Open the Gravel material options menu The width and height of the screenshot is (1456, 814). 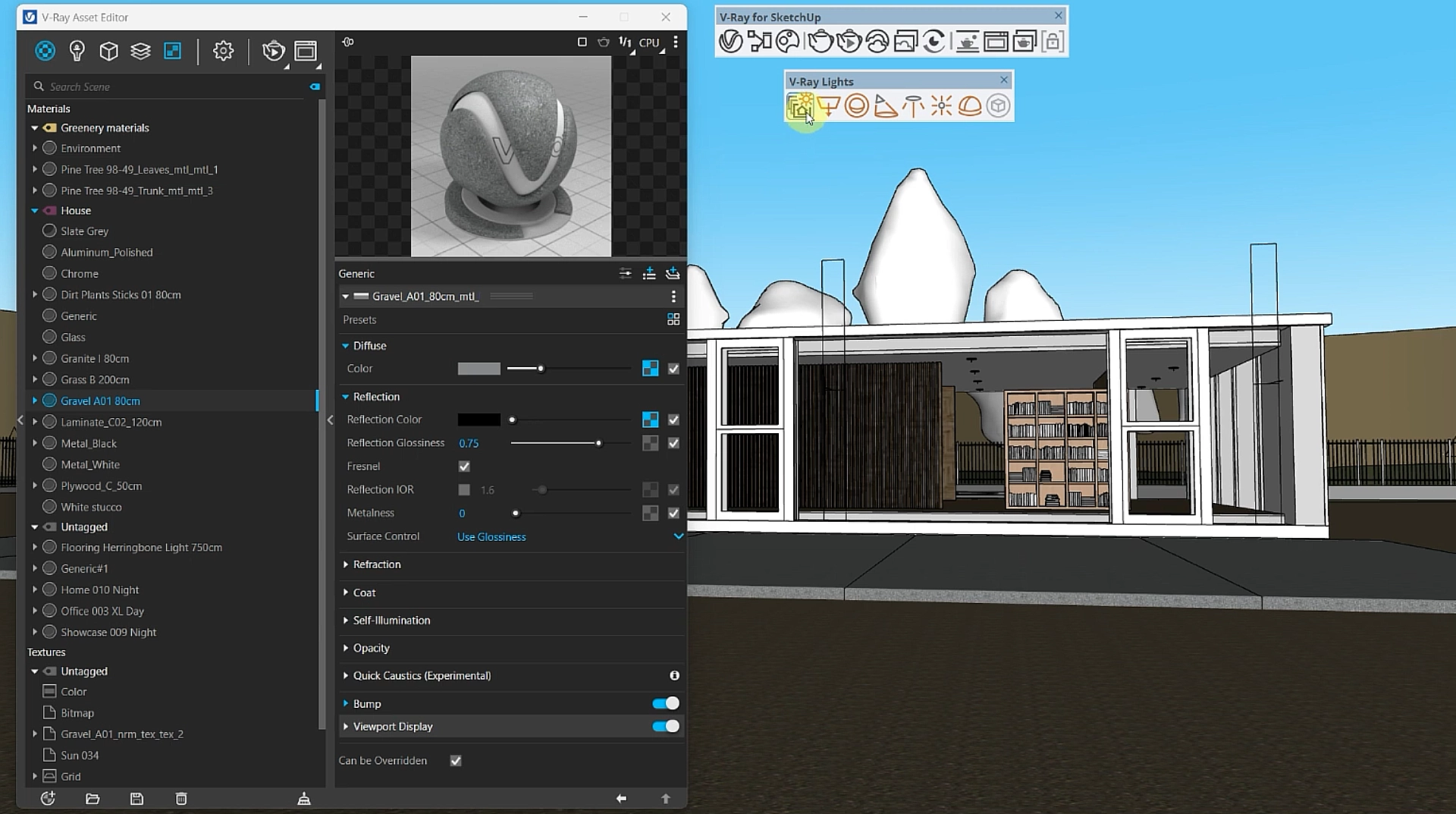[x=673, y=297]
